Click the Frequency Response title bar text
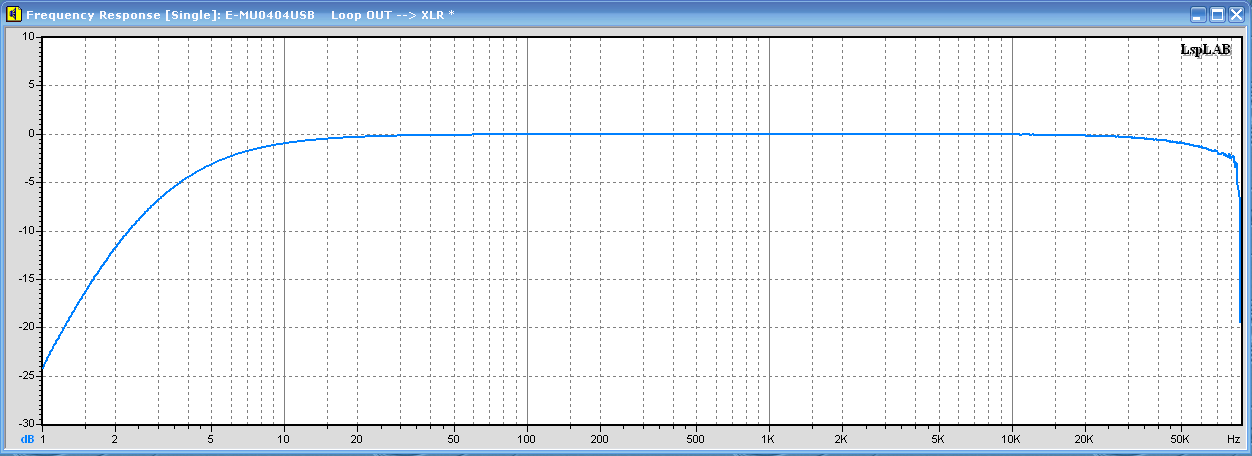Image resolution: width=1252 pixels, height=456 pixels. click(x=240, y=15)
